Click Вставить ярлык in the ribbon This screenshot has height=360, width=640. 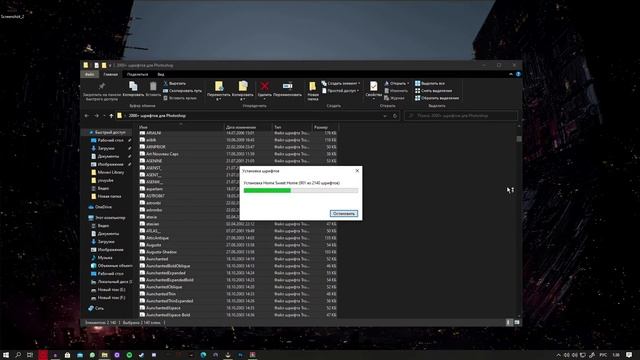point(180,98)
